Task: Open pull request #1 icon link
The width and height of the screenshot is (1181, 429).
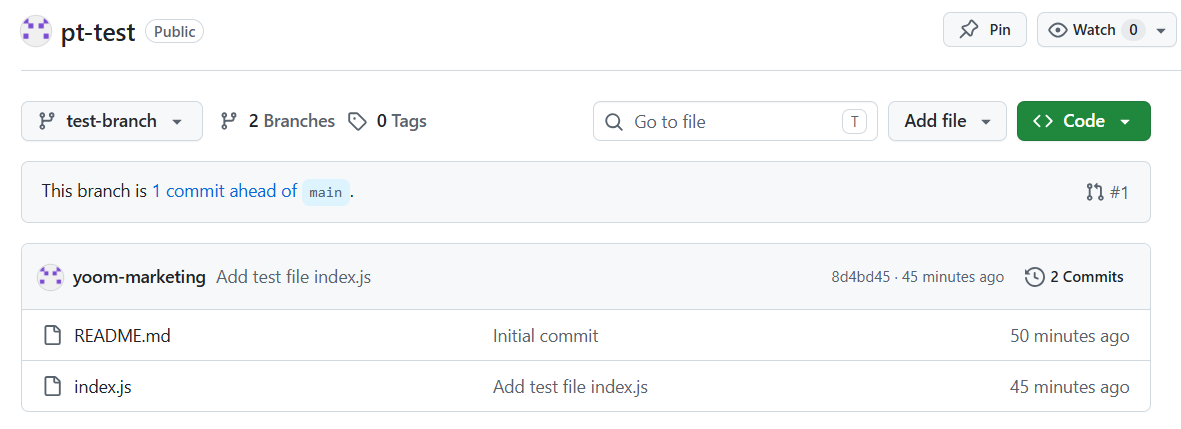Action: [x=1106, y=192]
